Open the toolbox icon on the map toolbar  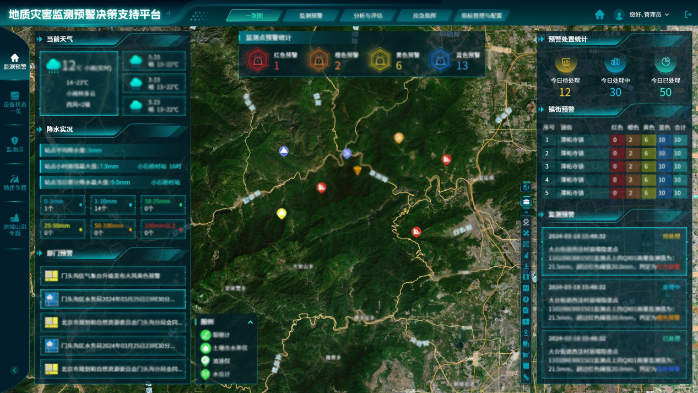526,202
